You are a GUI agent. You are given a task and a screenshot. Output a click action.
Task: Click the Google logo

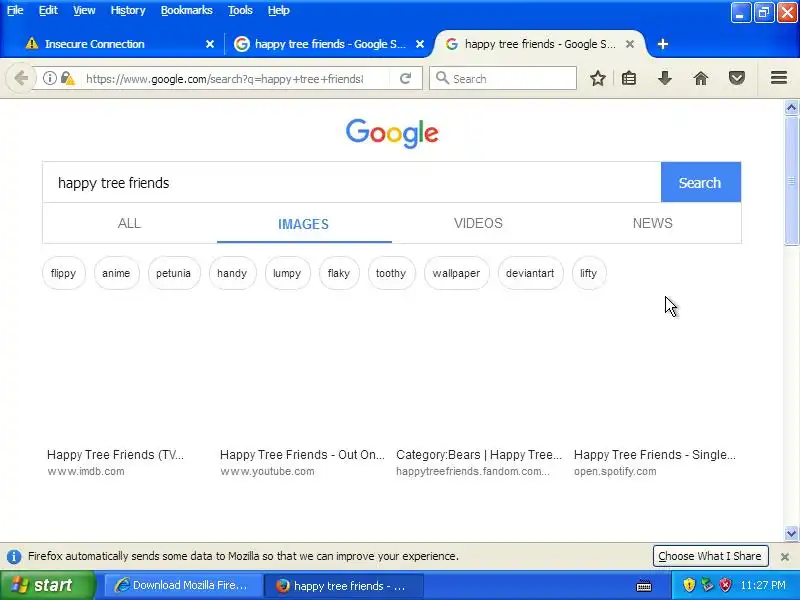pos(392,133)
